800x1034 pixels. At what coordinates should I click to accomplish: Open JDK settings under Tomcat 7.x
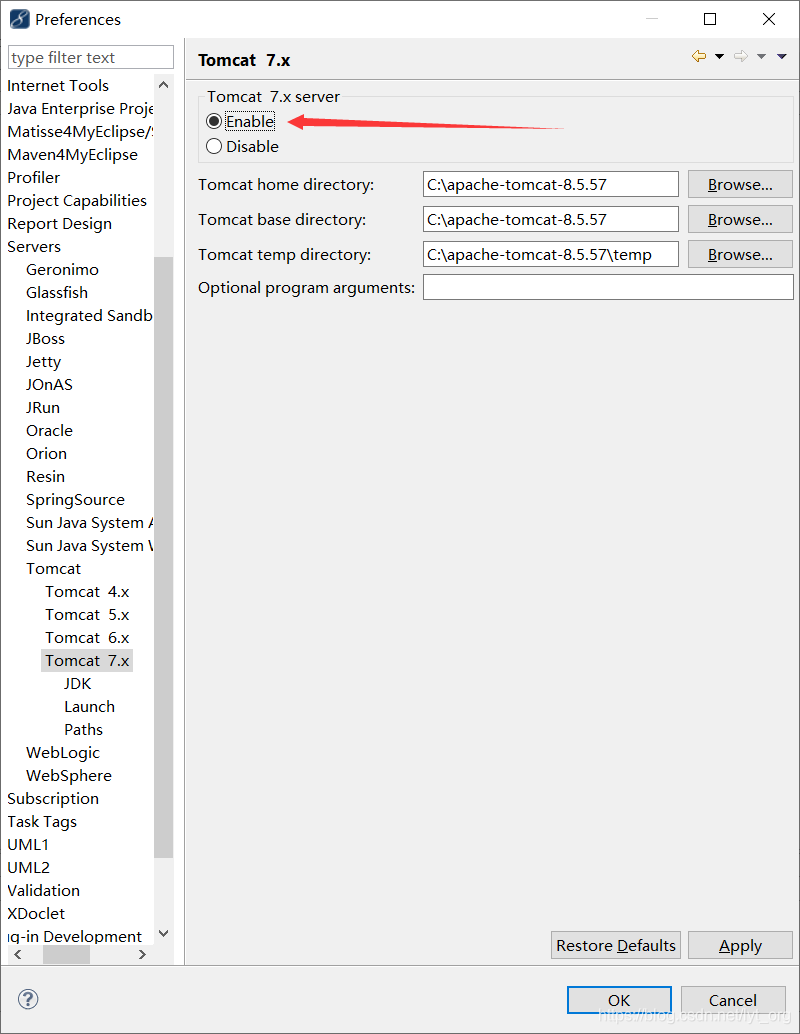coord(77,684)
